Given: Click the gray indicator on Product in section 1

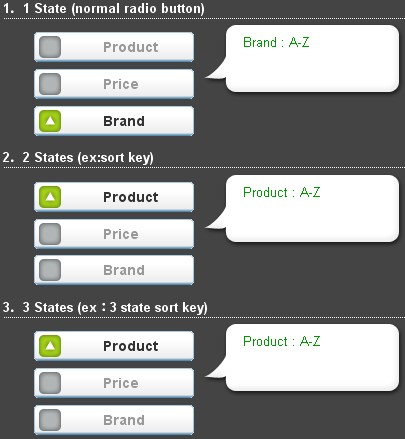Looking at the screenshot, I should pyautogui.click(x=50, y=47).
